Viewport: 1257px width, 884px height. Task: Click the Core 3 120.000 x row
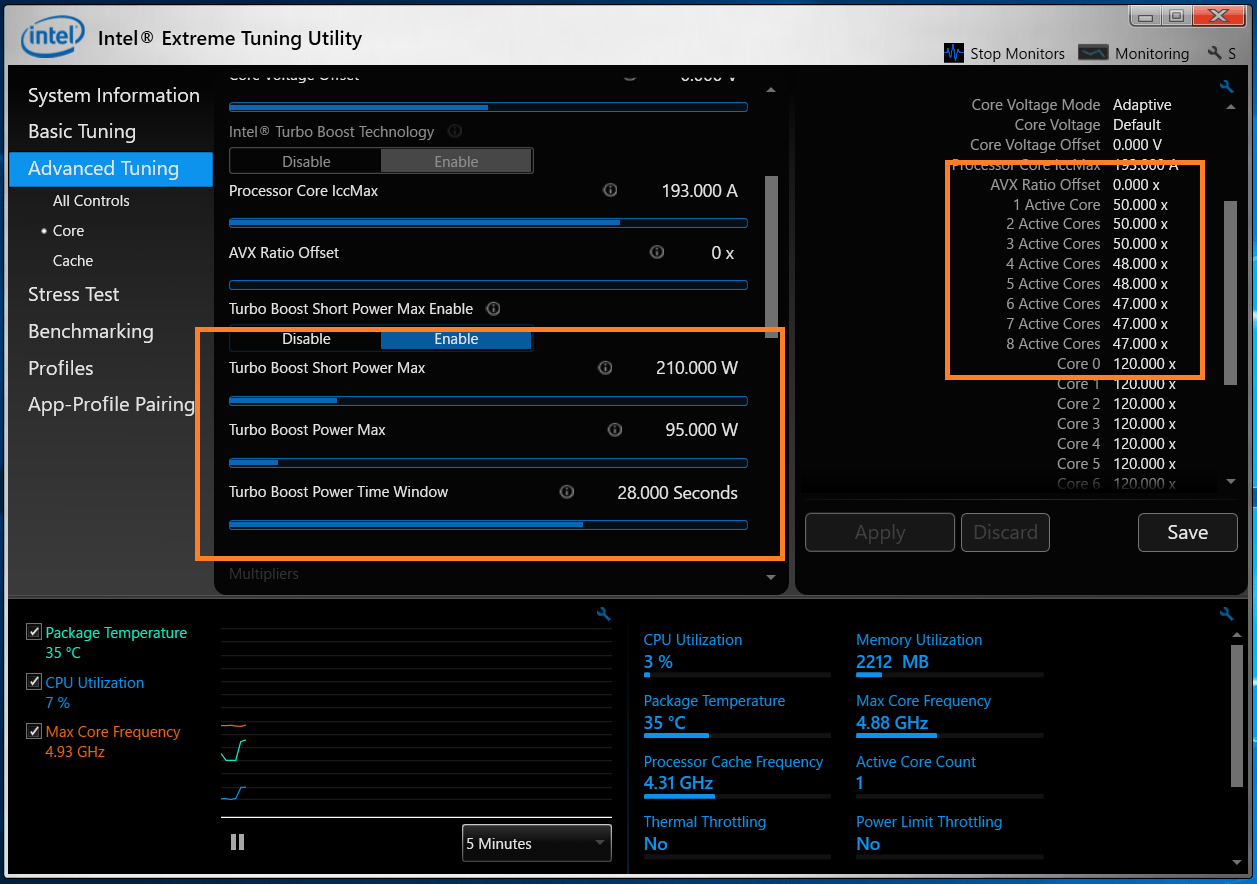[1116, 424]
